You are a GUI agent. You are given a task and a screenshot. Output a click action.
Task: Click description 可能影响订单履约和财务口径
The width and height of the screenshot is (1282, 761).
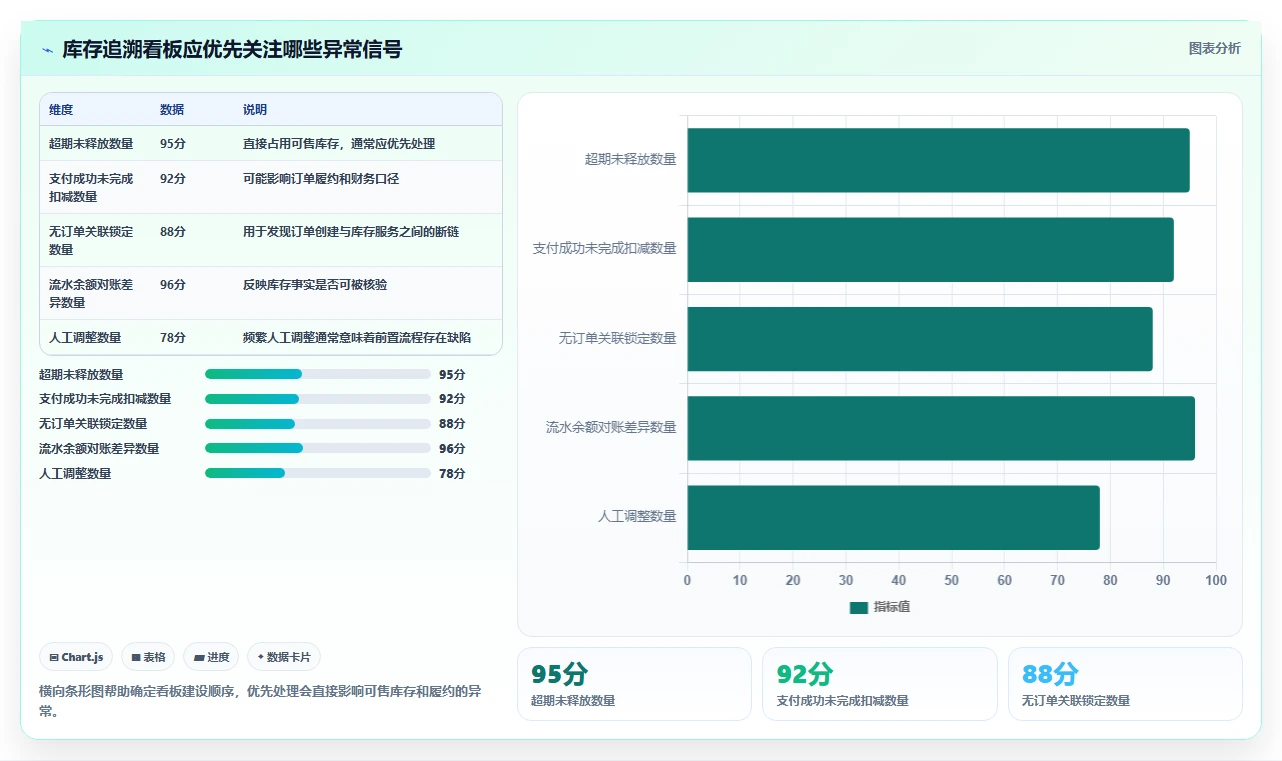click(321, 179)
